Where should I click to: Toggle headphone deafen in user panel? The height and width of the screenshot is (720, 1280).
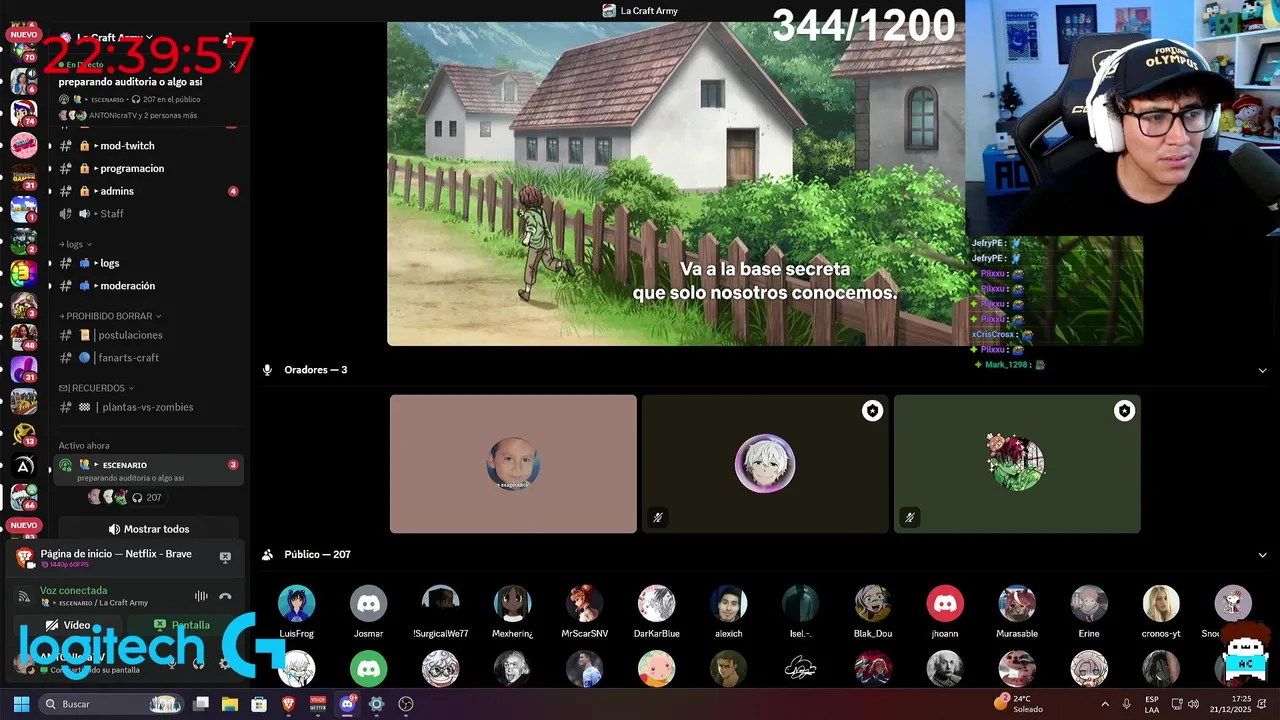(198, 662)
